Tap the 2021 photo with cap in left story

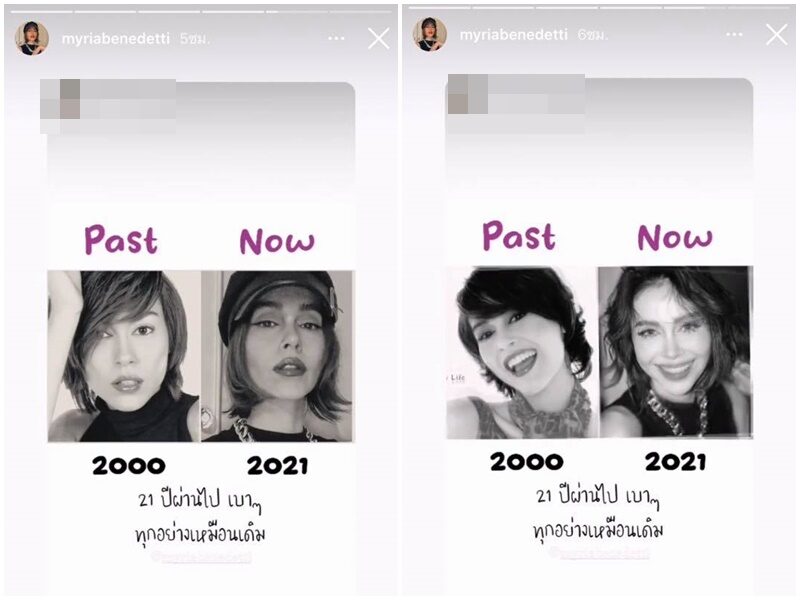(277, 356)
